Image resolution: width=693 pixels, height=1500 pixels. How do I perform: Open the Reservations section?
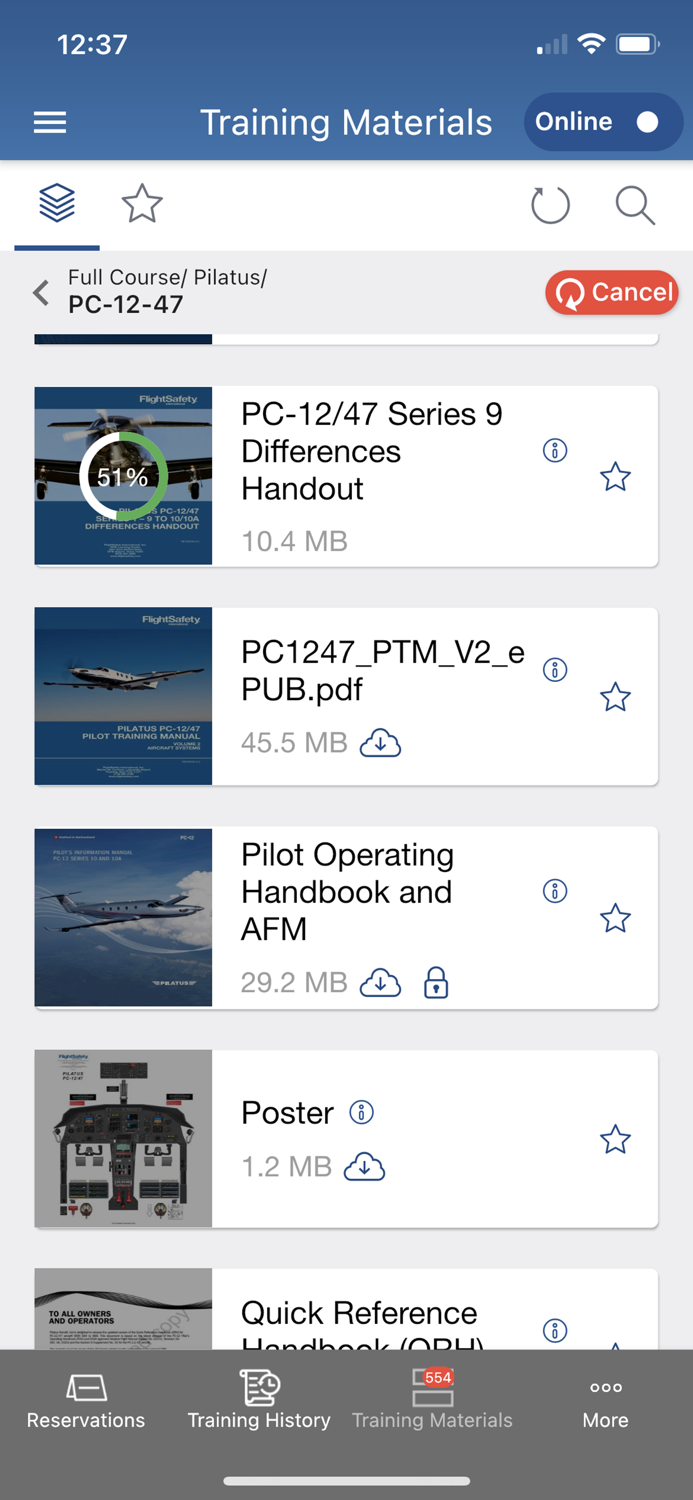coord(86,1399)
